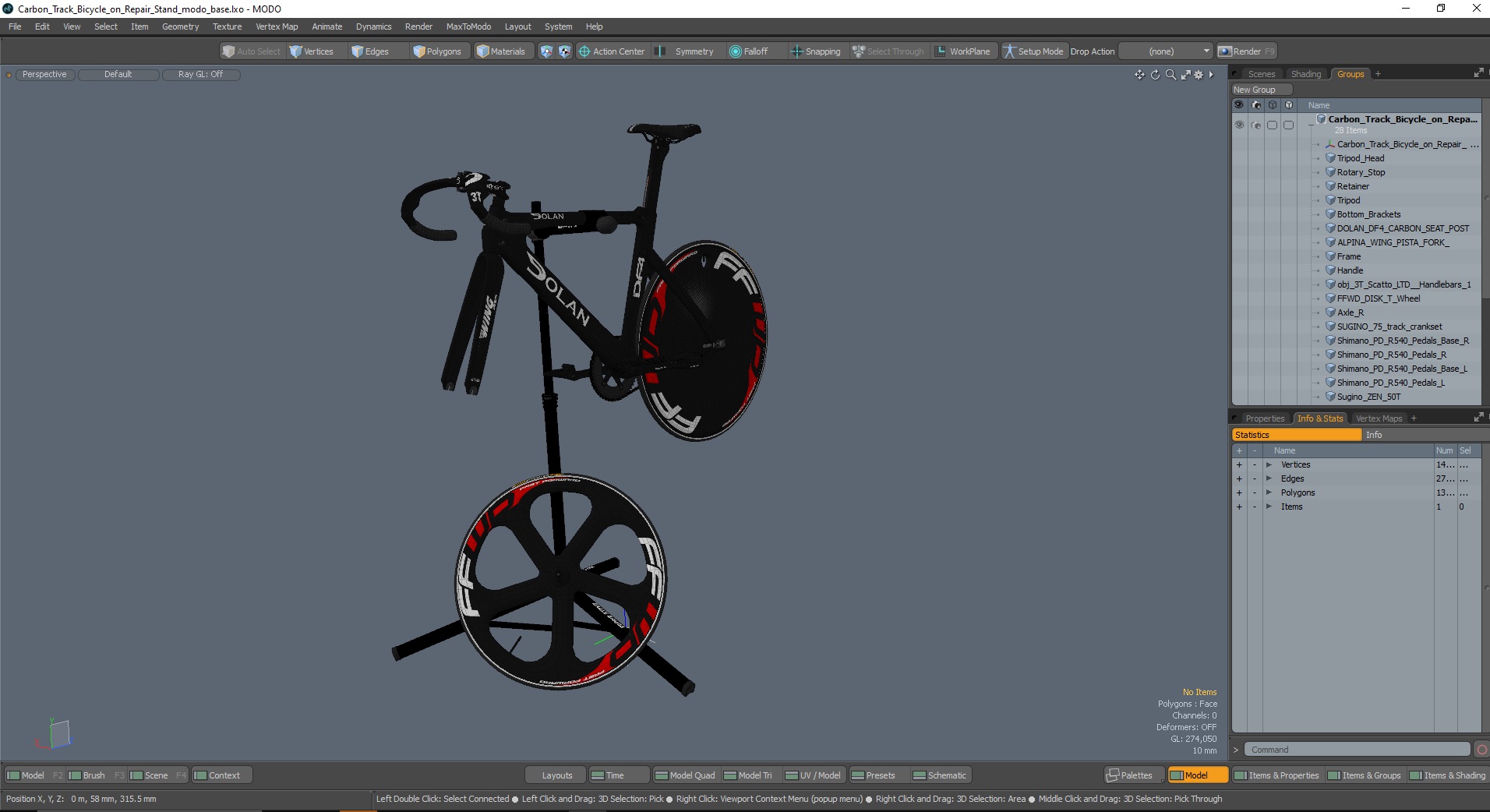1490x812 pixels.
Task: Click the Render F9 button
Action: 1247,51
